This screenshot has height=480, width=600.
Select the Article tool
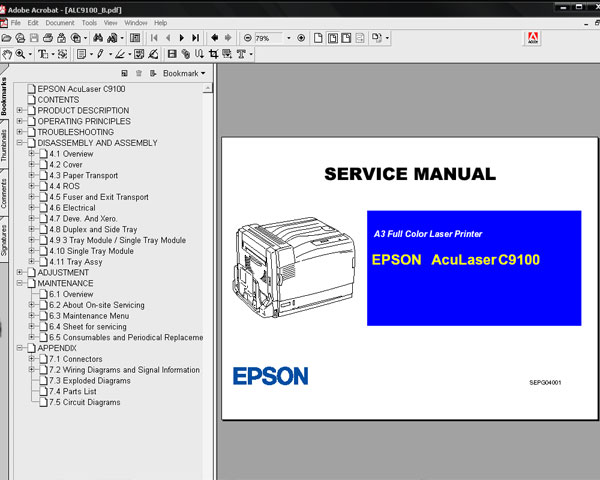[199, 54]
